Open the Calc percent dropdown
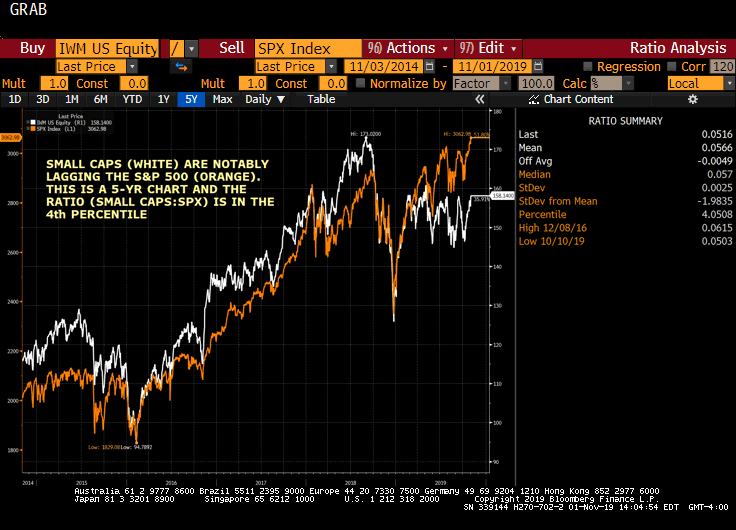The image size is (736, 530). coord(629,84)
